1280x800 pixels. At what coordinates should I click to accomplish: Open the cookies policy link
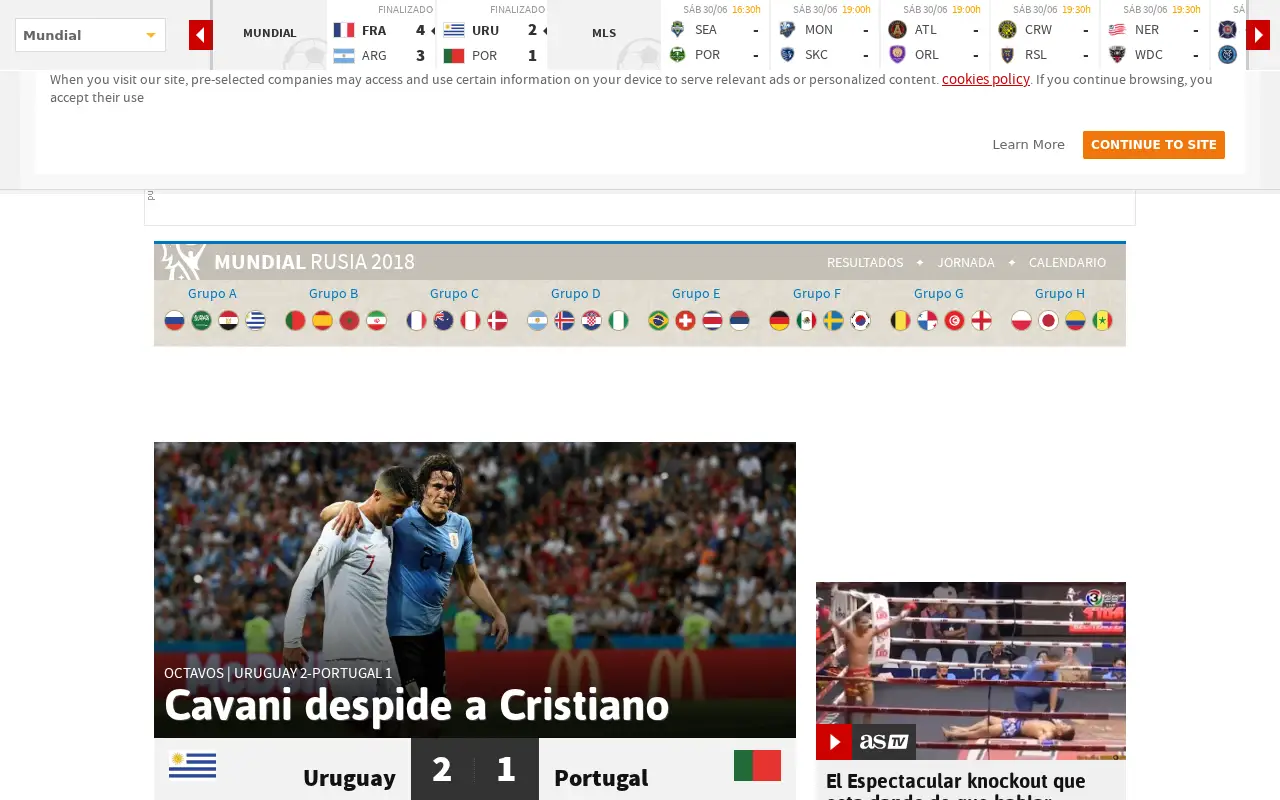pos(986,79)
